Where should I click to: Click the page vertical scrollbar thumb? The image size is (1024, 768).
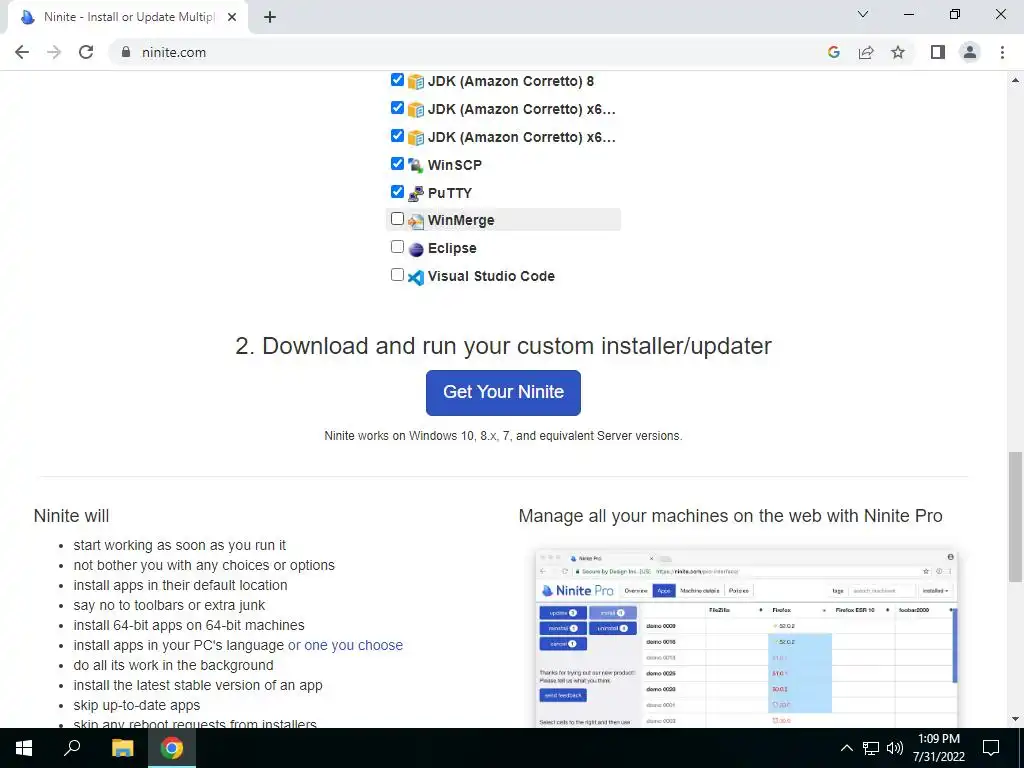[x=1015, y=517]
